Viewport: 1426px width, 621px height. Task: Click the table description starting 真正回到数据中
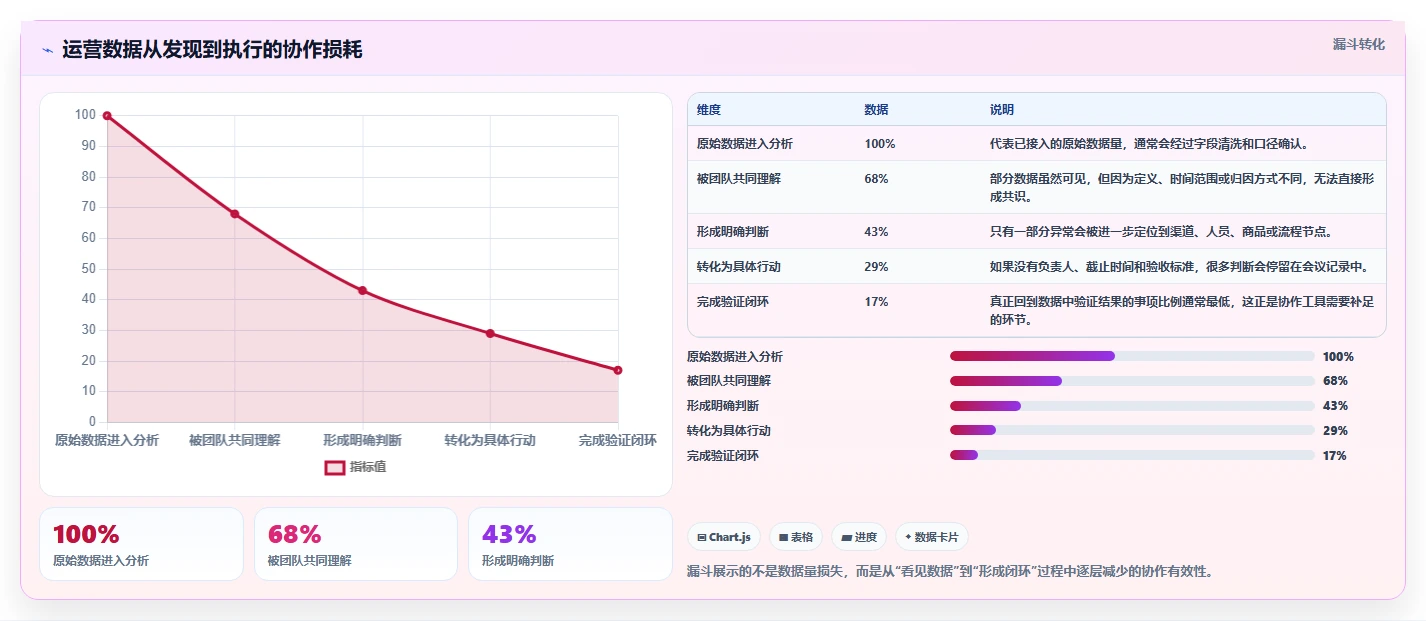(x=1182, y=311)
